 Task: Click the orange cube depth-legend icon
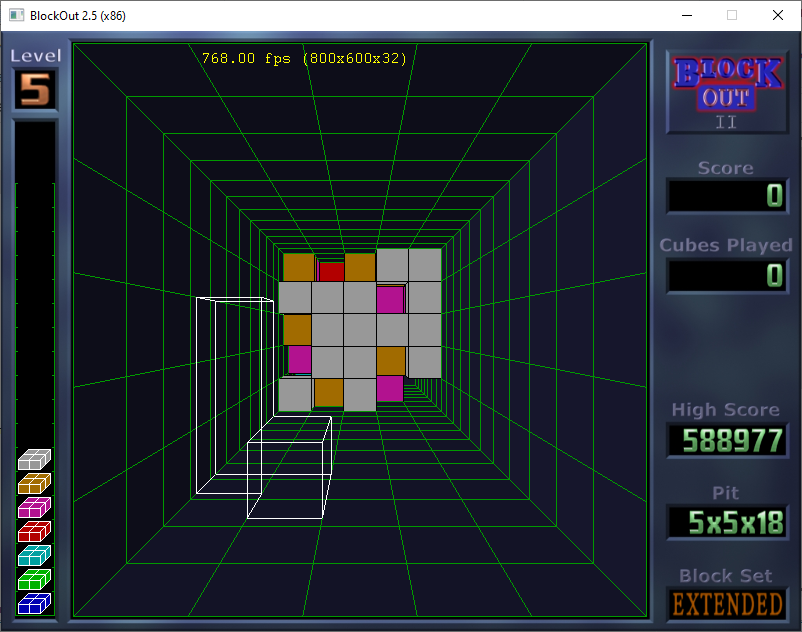(34, 483)
